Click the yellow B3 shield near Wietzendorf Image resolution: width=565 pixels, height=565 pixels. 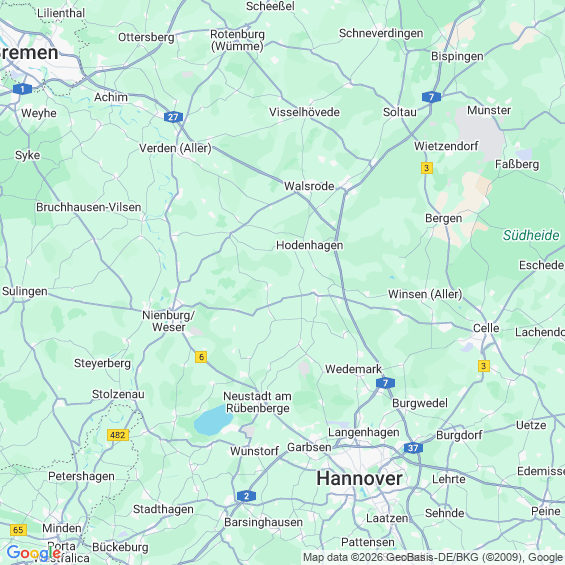click(x=427, y=168)
